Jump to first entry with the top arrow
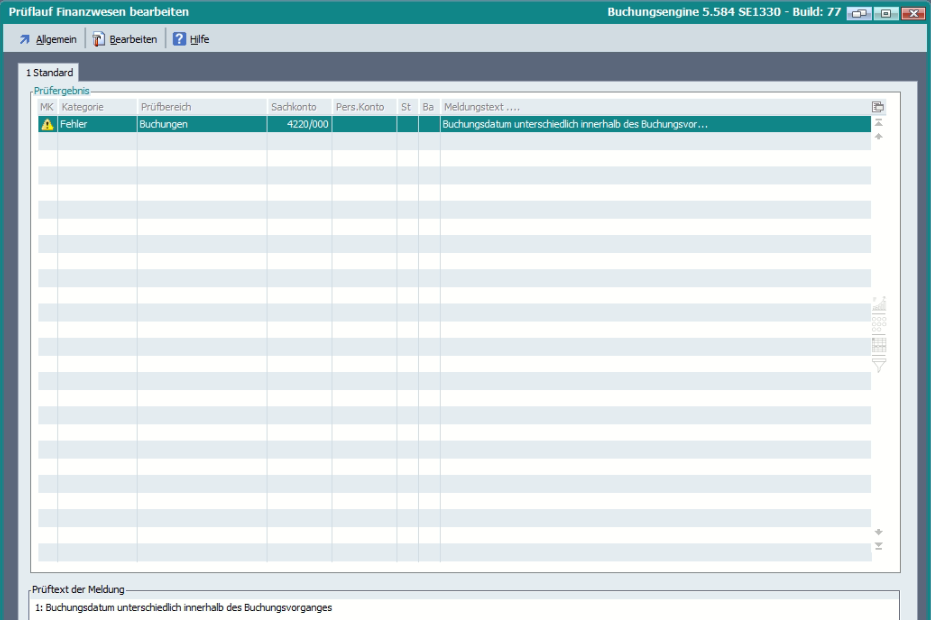 pyautogui.click(x=879, y=122)
